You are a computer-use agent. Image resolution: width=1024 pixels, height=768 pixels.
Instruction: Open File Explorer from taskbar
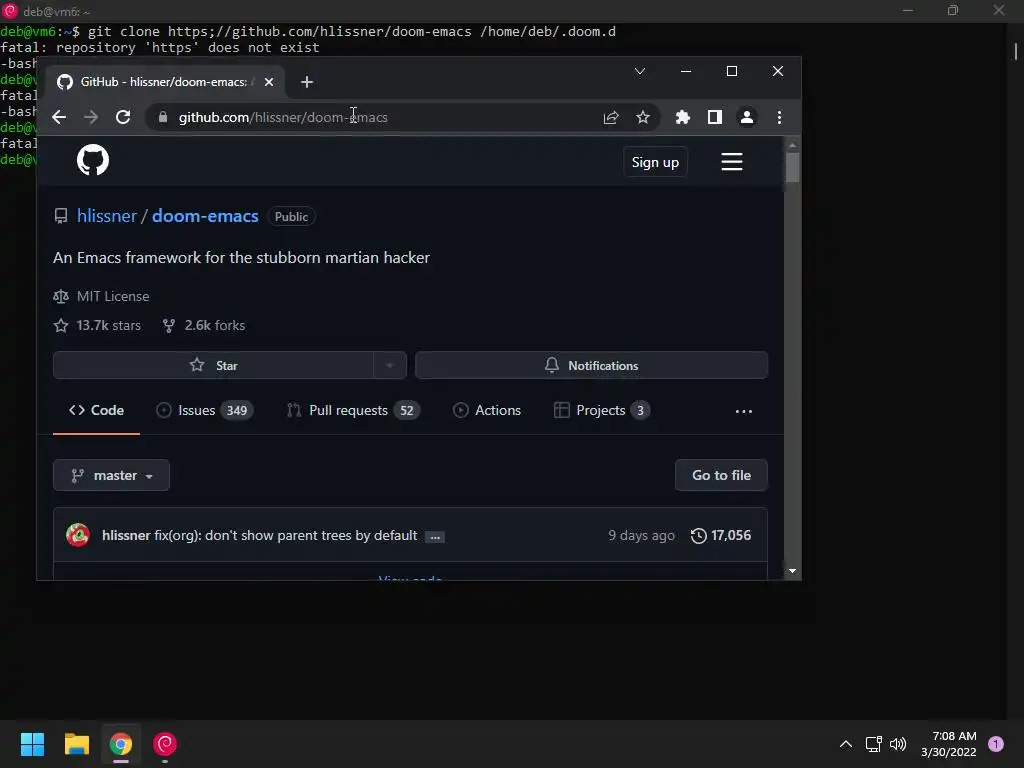[x=76, y=744]
